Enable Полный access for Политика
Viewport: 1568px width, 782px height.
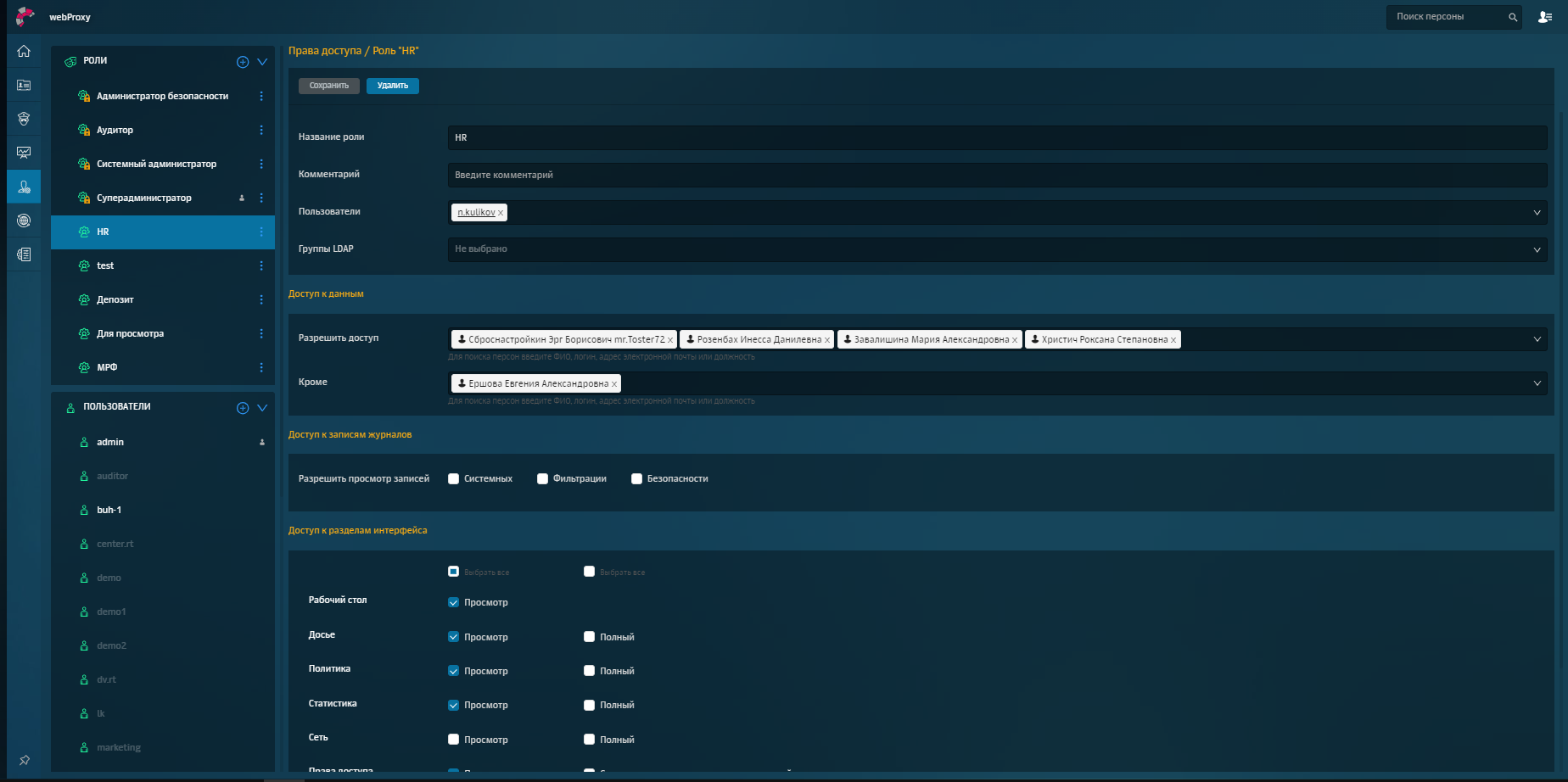tap(590, 671)
